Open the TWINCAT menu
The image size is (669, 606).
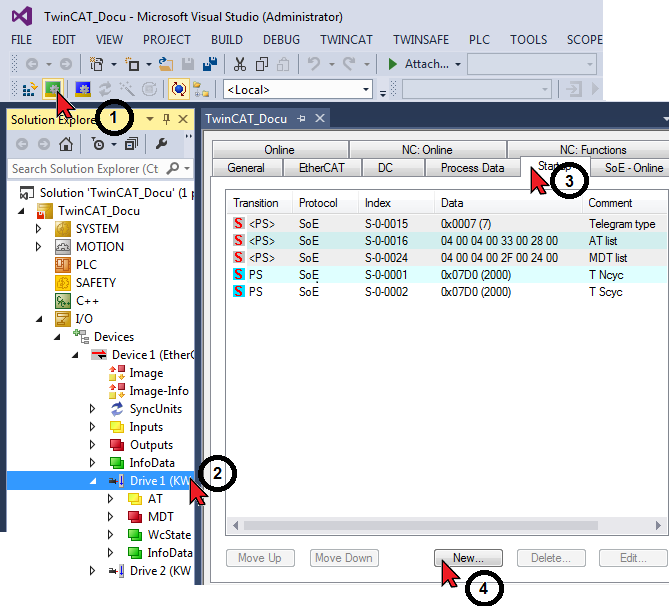click(x=346, y=40)
